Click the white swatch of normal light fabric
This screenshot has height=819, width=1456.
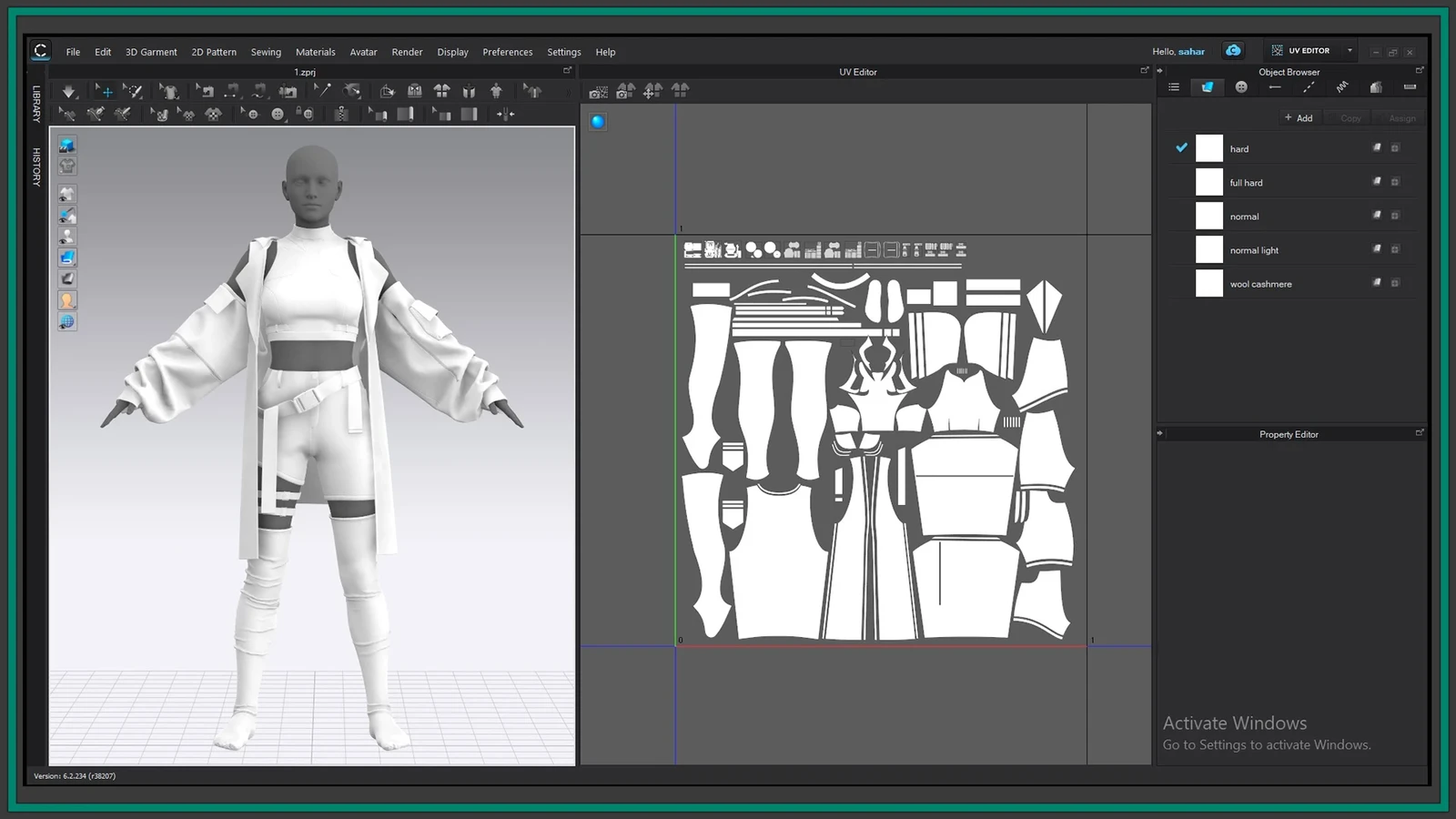(x=1208, y=249)
